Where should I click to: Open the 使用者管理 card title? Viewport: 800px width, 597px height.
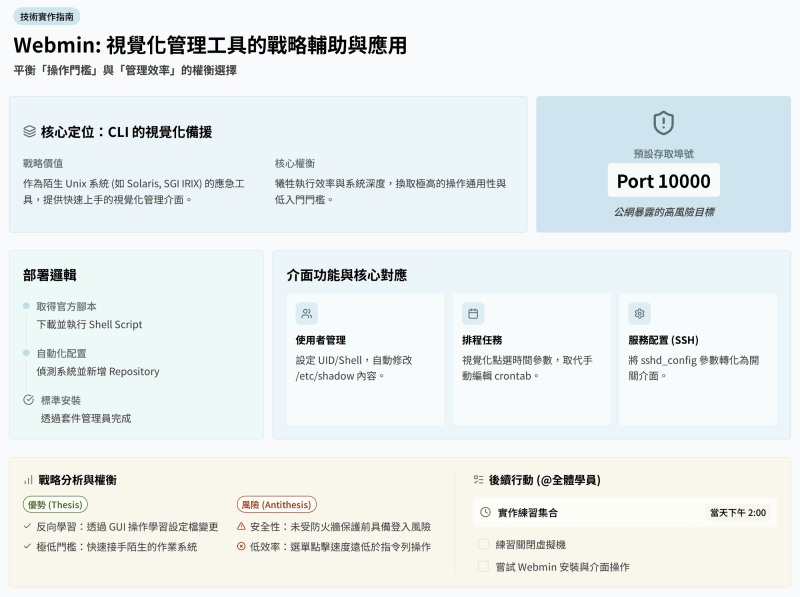320,340
